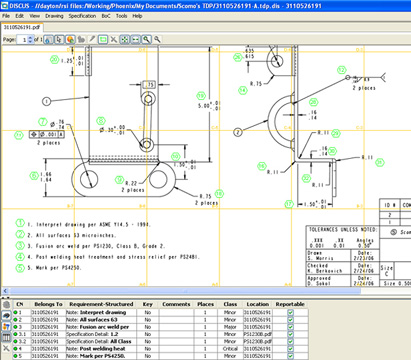
Task: Select green balloon 19 on the drawing
Action: [201, 96]
